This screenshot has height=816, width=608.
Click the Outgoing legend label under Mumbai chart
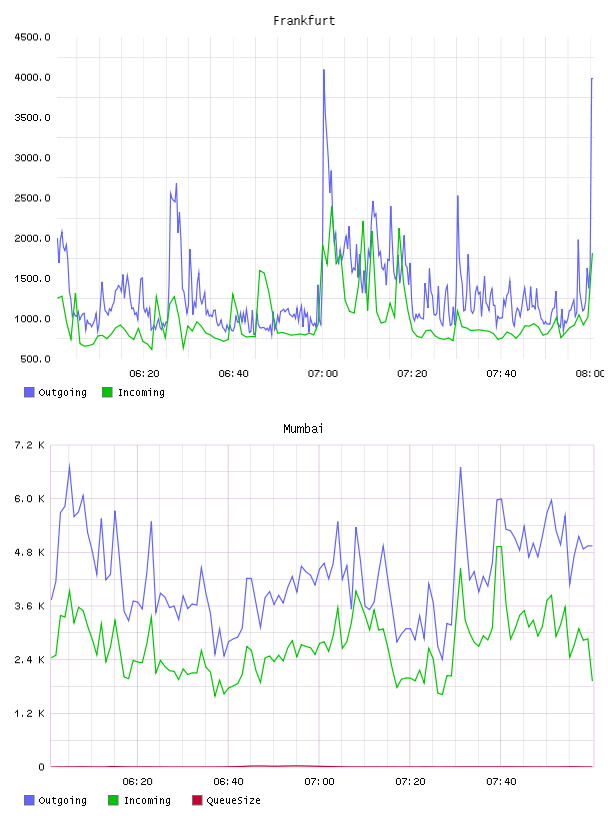pos(62,800)
